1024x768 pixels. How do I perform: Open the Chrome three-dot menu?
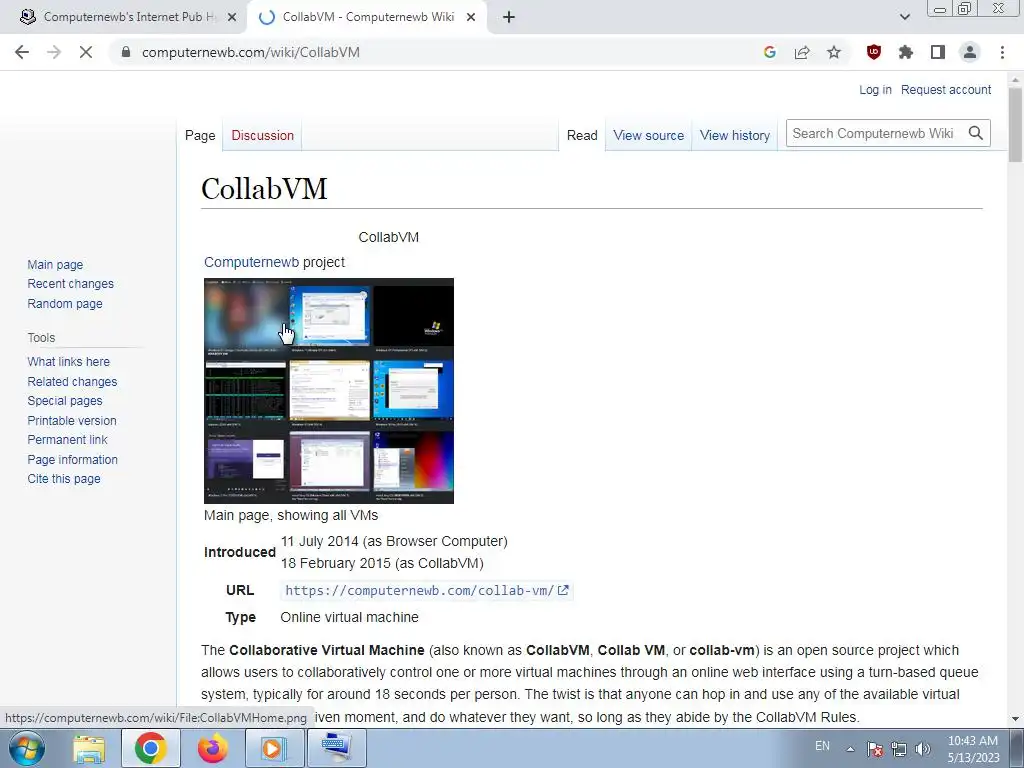point(1002,52)
